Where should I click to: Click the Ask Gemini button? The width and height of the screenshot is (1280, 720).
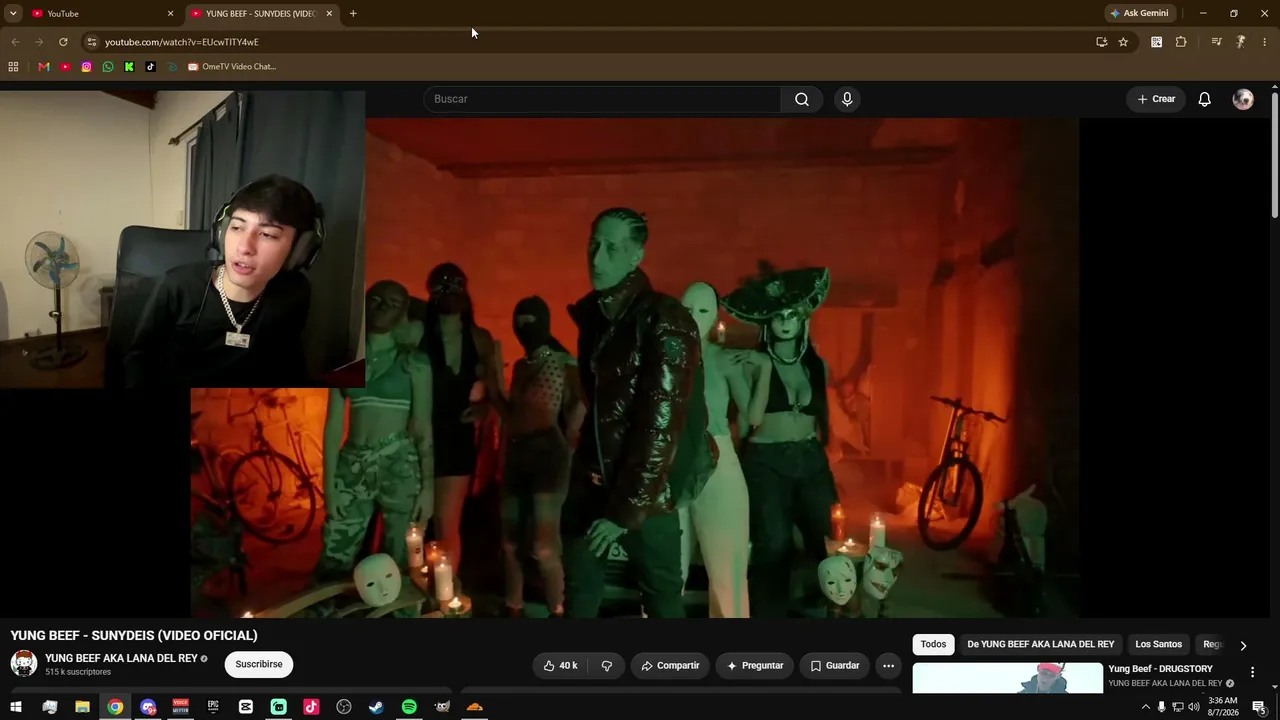(x=1139, y=13)
